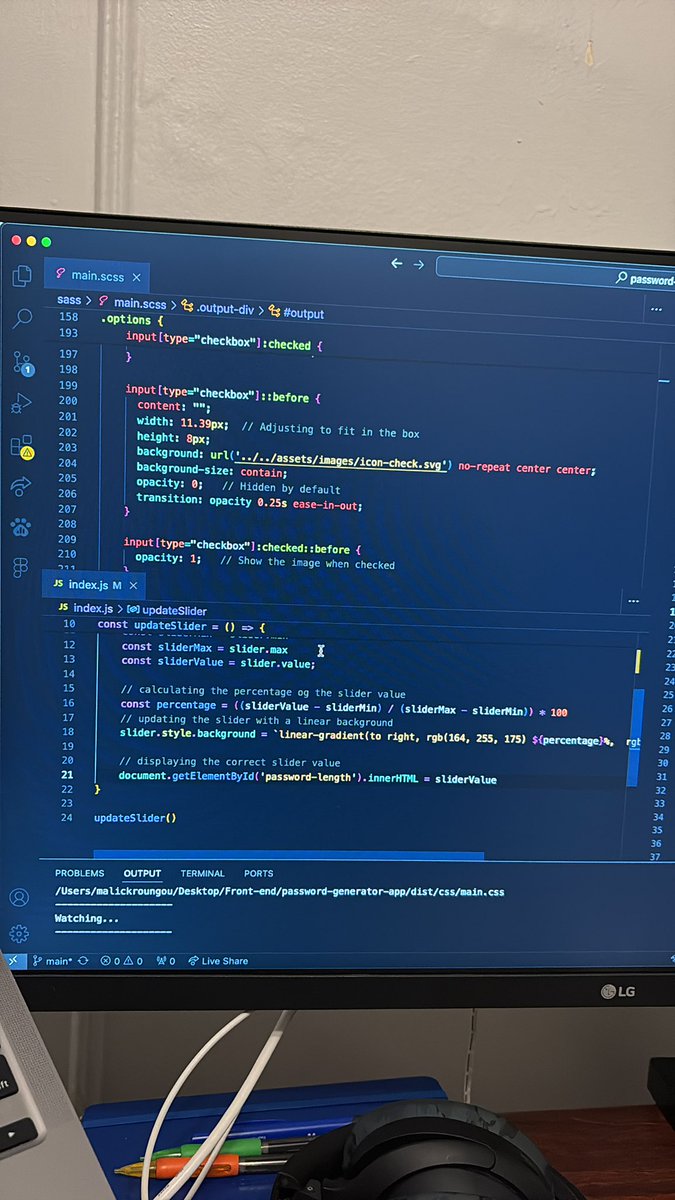Click the main* git branch in status bar
This screenshot has width=675, height=1200.
(x=52, y=961)
